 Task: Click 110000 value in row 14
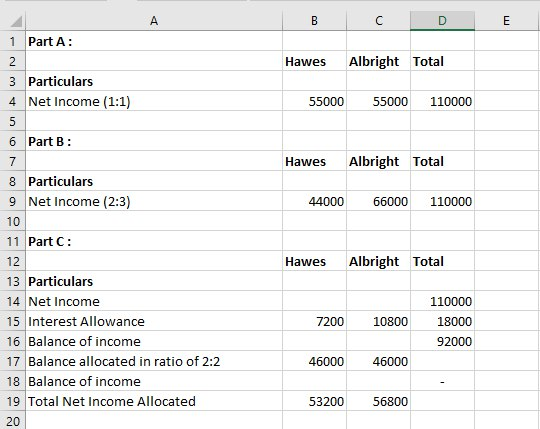443,301
